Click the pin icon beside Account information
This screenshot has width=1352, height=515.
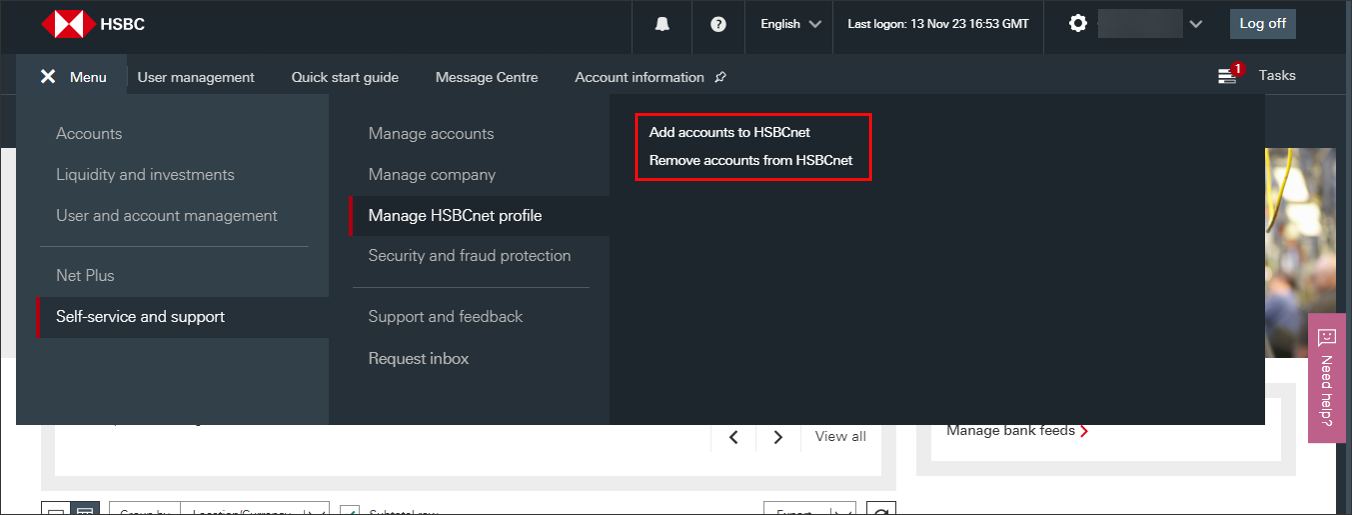click(x=721, y=77)
